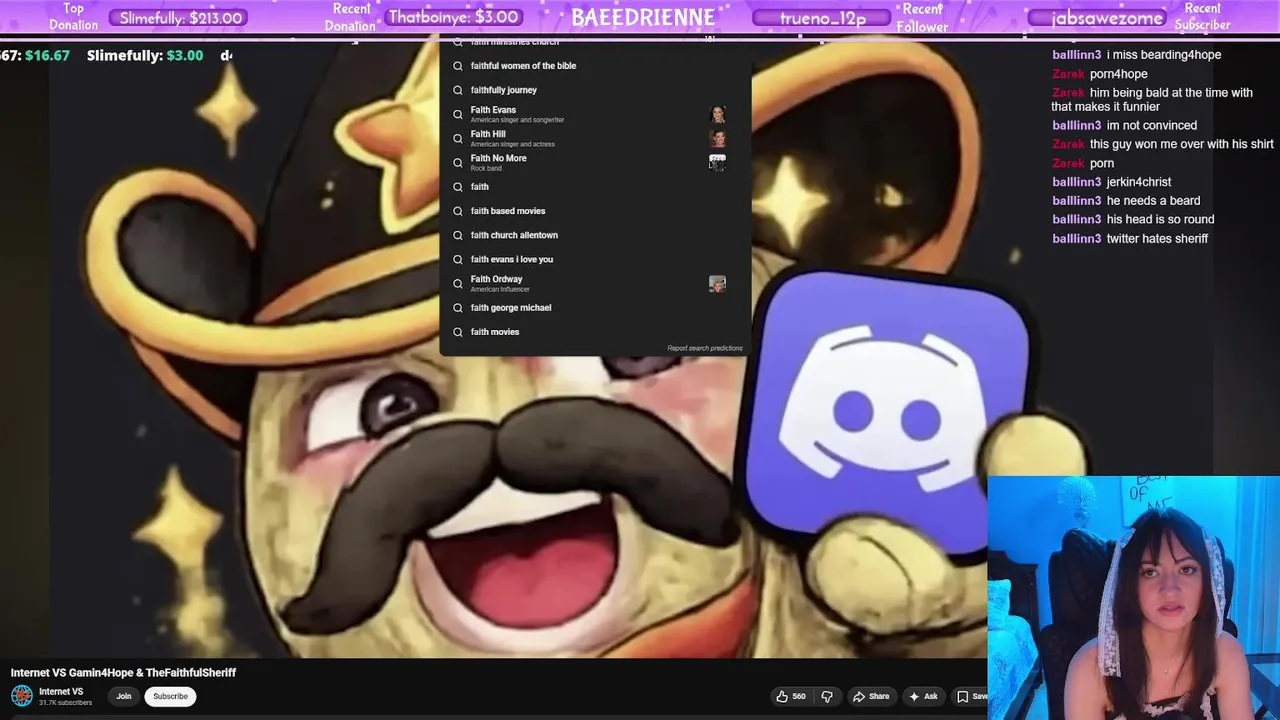Click chat message 'his head is so round'
This screenshot has height=720, width=1280.
click(x=1160, y=220)
